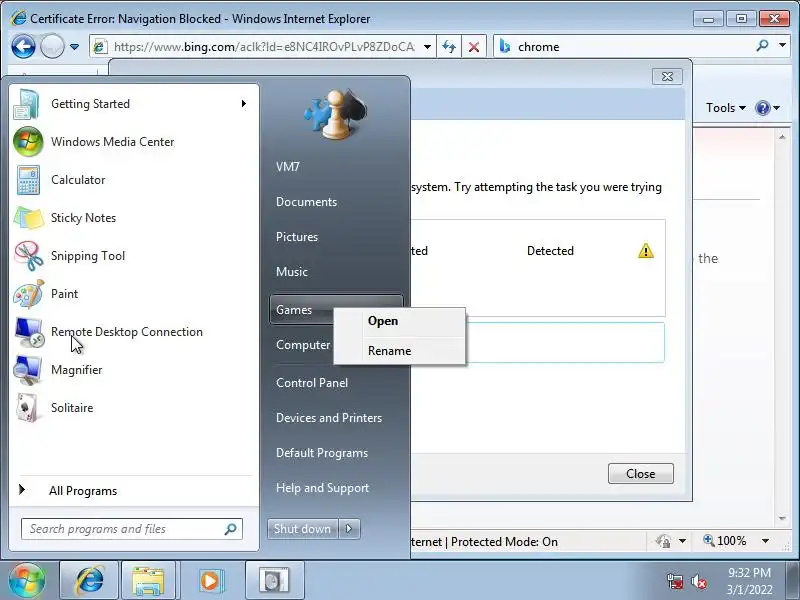Viewport: 800px width, 600px height.
Task: Launch Windows Media Center icon
Action: tap(28, 142)
